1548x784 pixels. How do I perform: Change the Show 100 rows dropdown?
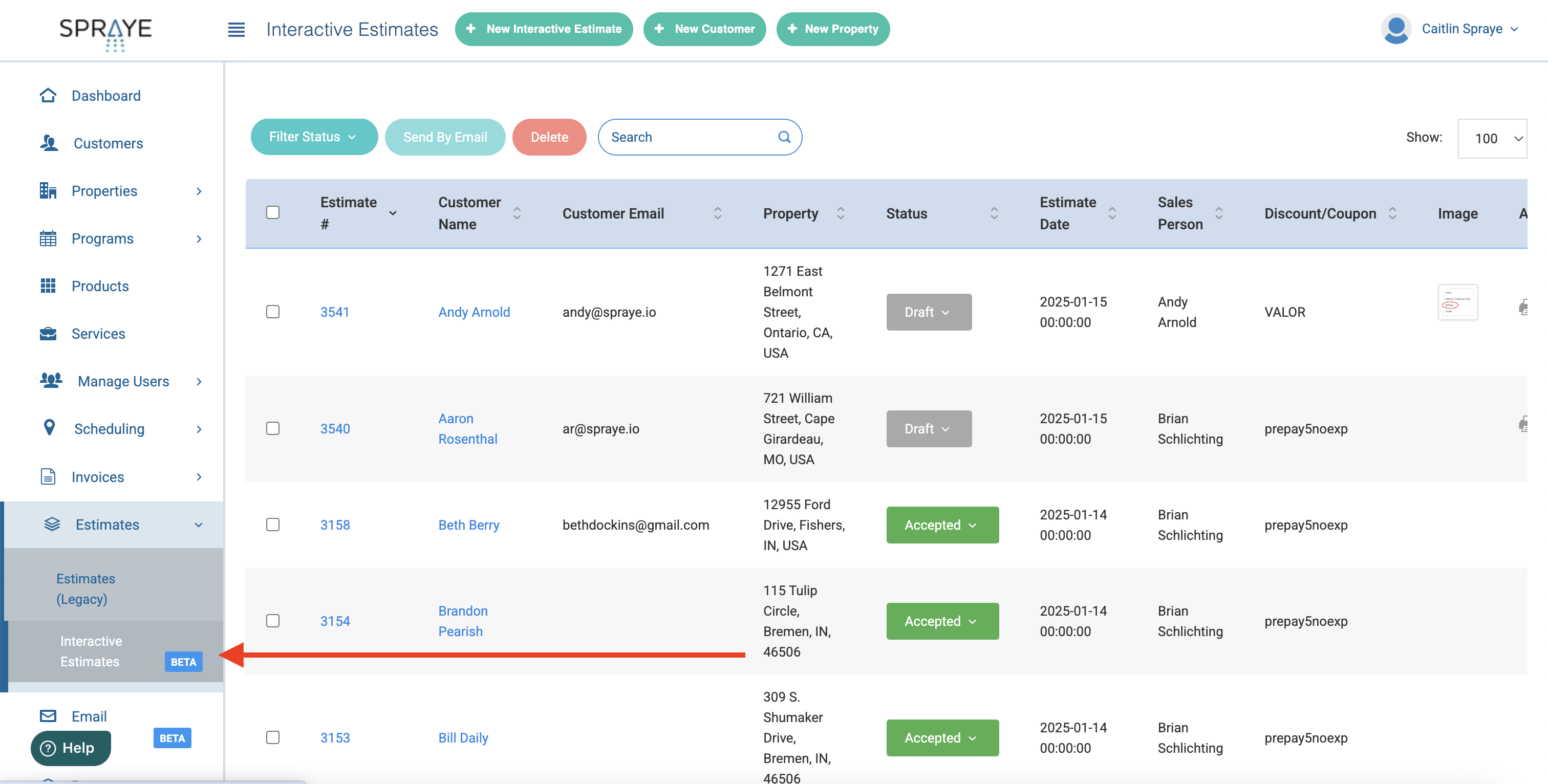[x=1493, y=139]
